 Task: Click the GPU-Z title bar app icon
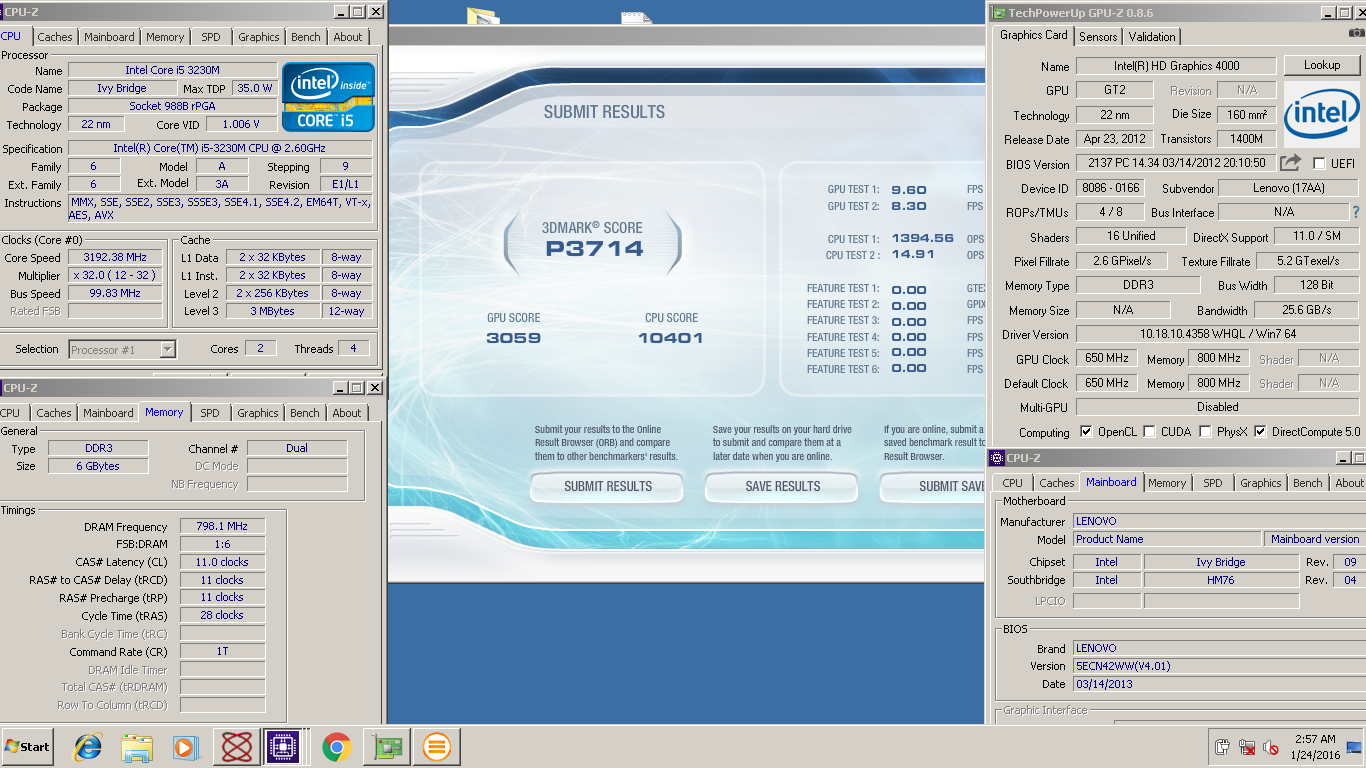997,12
